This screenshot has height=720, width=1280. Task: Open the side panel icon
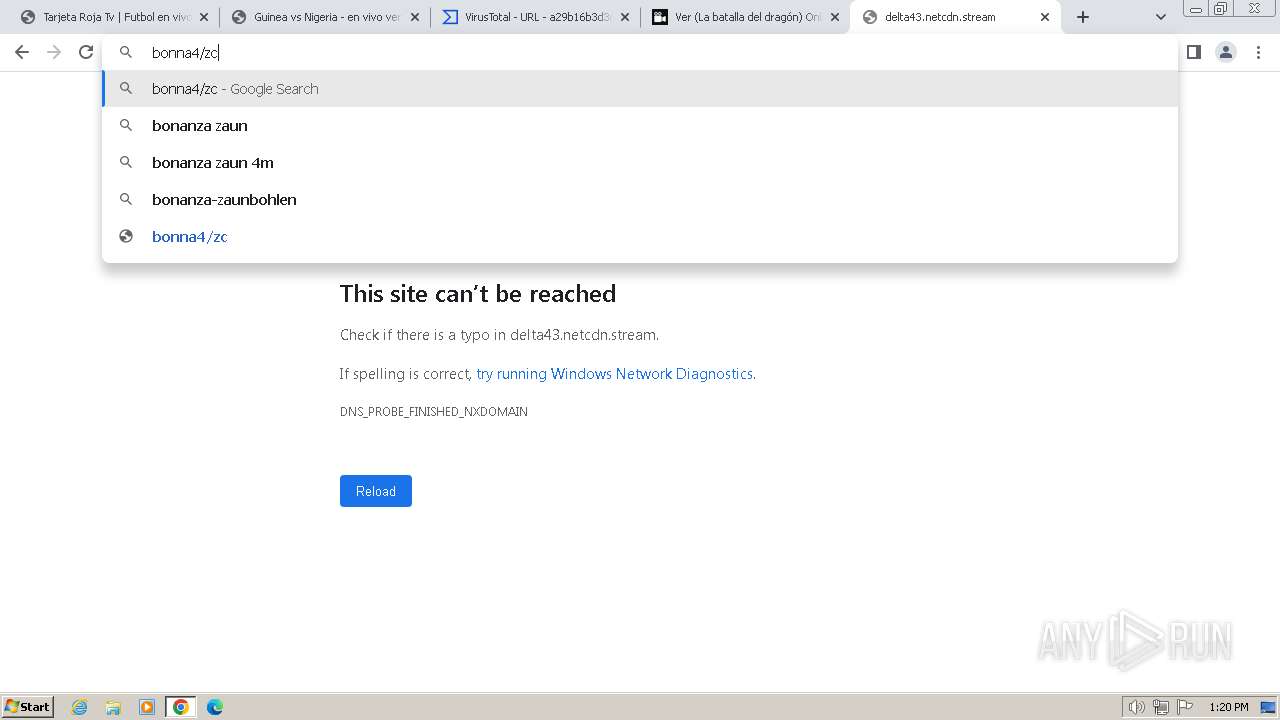point(1193,52)
